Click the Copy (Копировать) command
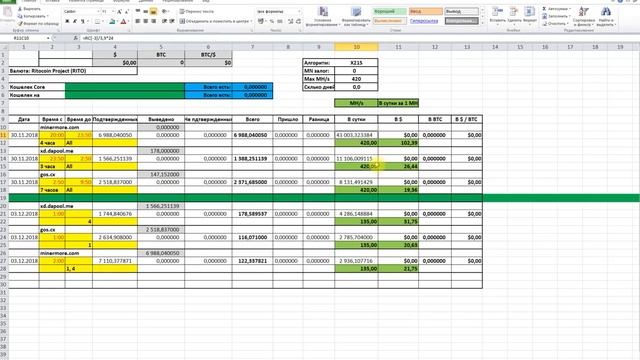Image resolution: width=640 pixels, height=360 pixels. [33, 16]
